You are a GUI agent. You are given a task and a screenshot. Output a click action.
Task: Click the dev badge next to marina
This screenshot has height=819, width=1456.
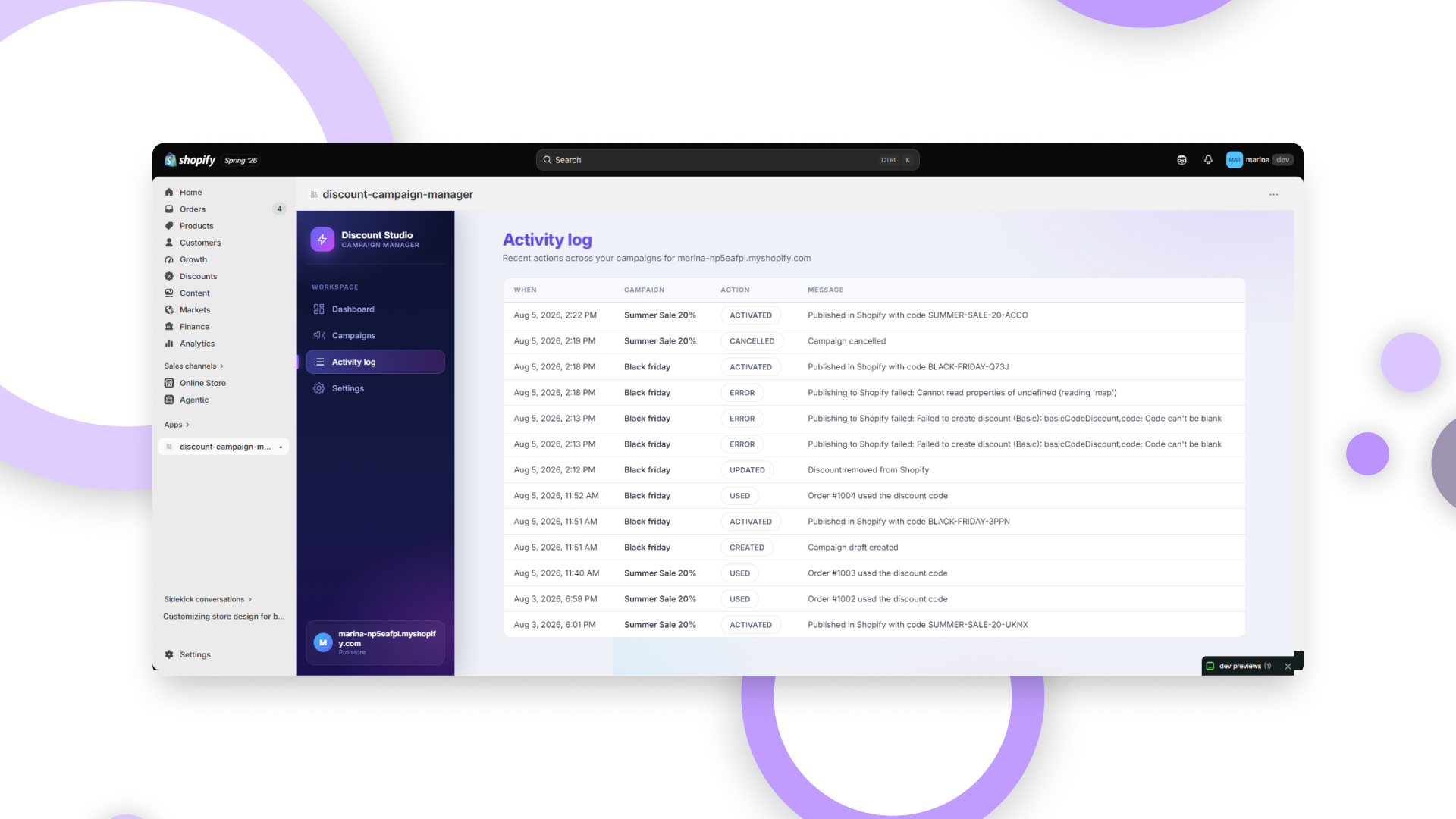click(1282, 160)
